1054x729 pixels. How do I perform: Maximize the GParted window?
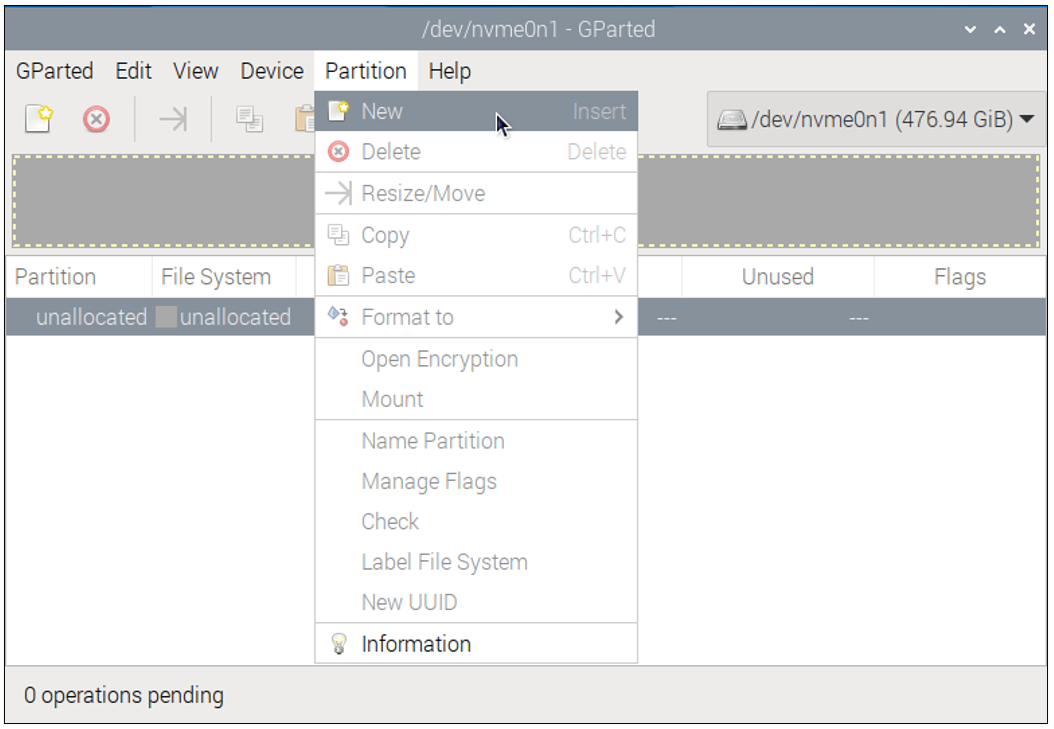pos(1000,29)
